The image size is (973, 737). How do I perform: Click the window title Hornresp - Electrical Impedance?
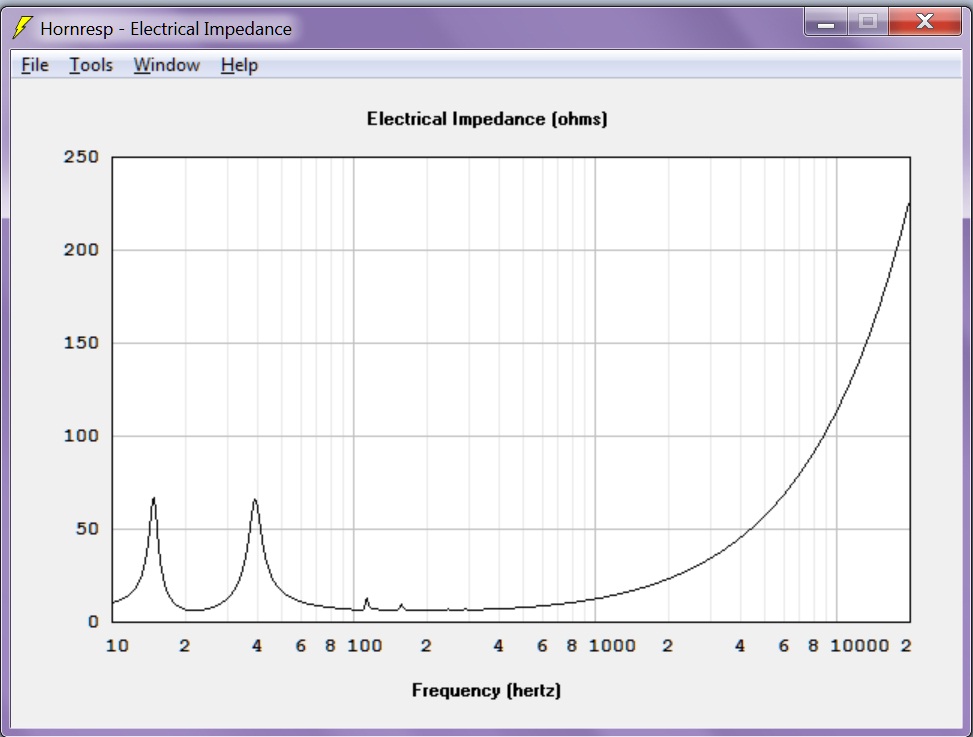tap(166, 29)
